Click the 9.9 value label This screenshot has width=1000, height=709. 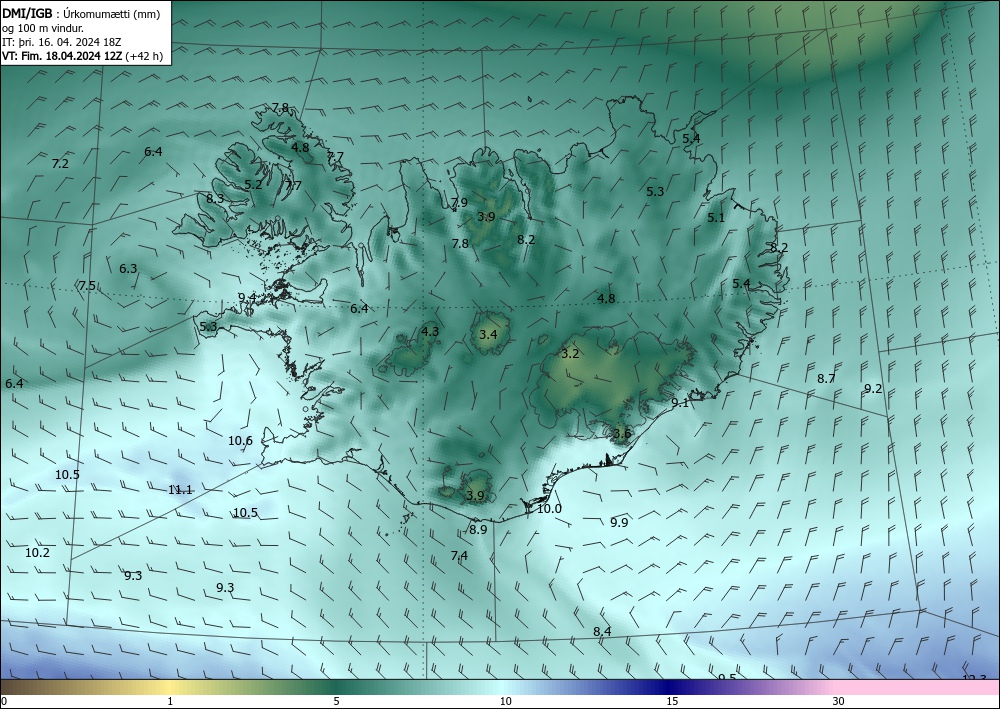pyautogui.click(x=619, y=523)
